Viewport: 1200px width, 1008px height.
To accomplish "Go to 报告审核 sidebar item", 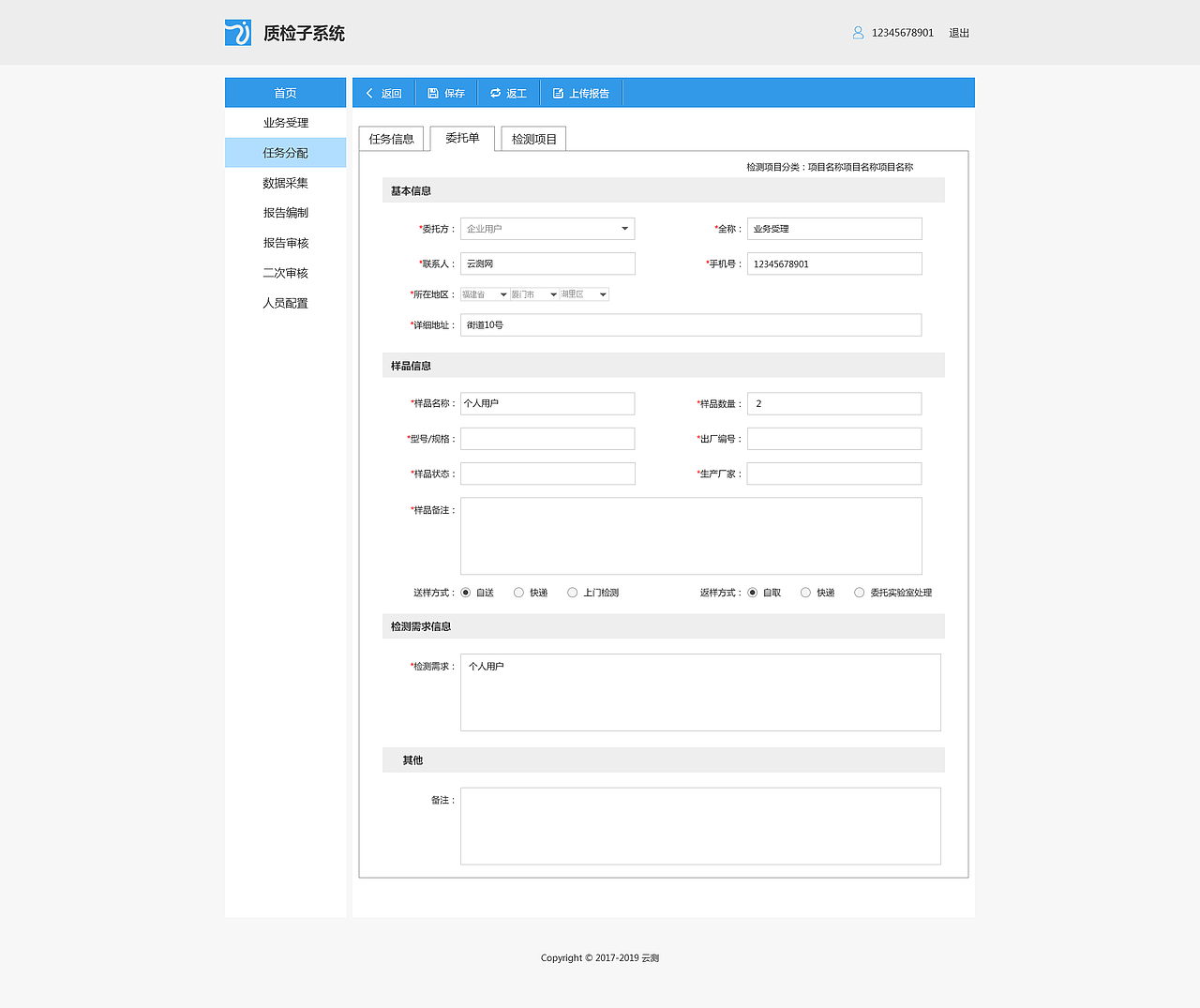I will point(286,243).
